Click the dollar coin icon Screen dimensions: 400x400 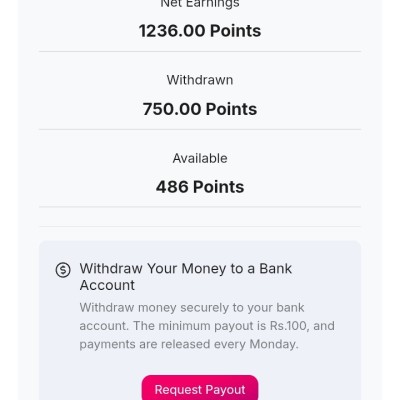click(x=63, y=270)
